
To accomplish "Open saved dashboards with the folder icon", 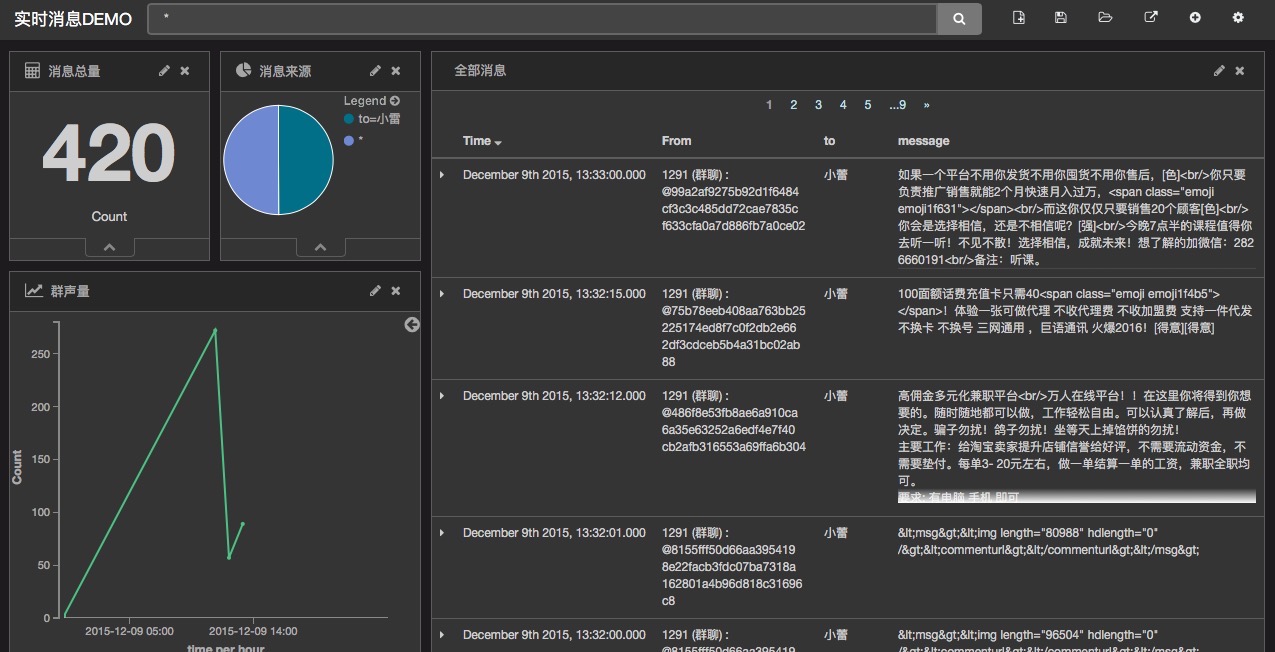I will [x=1105, y=18].
